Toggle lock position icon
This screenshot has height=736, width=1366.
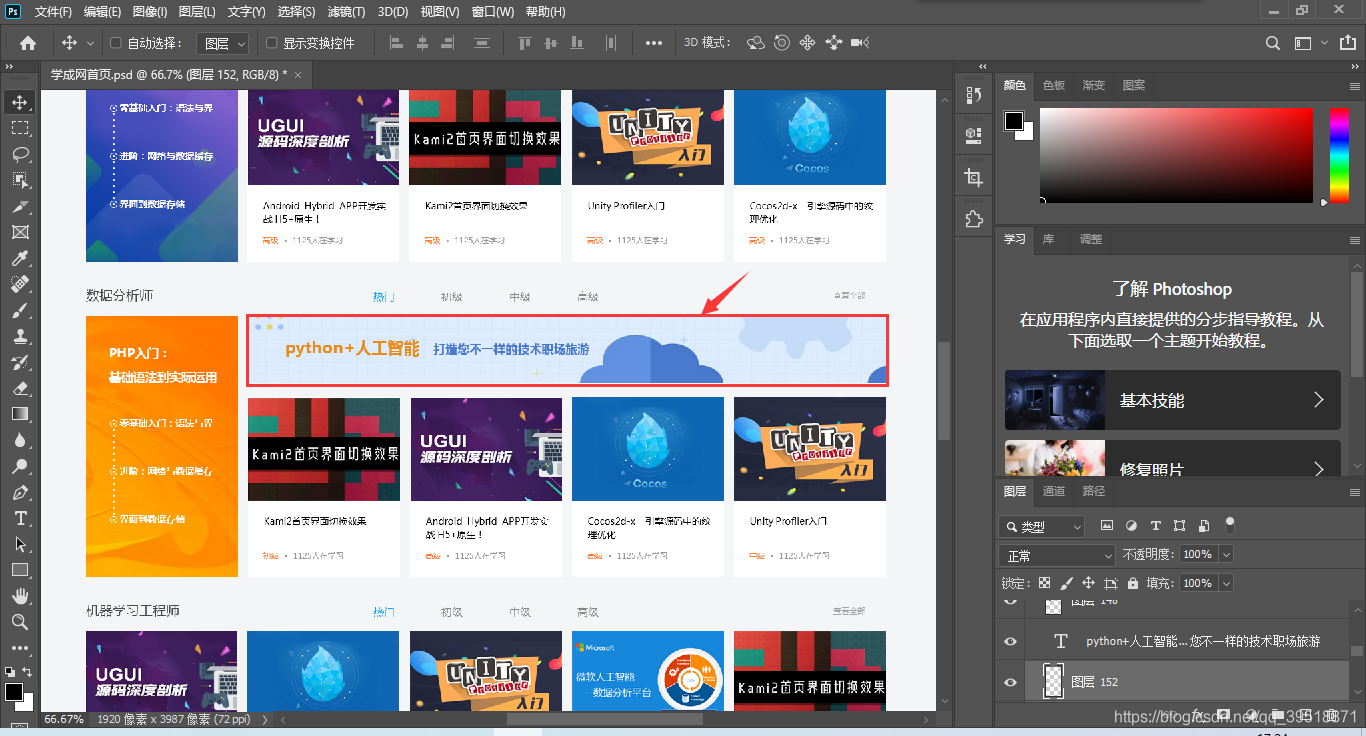(x=1089, y=583)
